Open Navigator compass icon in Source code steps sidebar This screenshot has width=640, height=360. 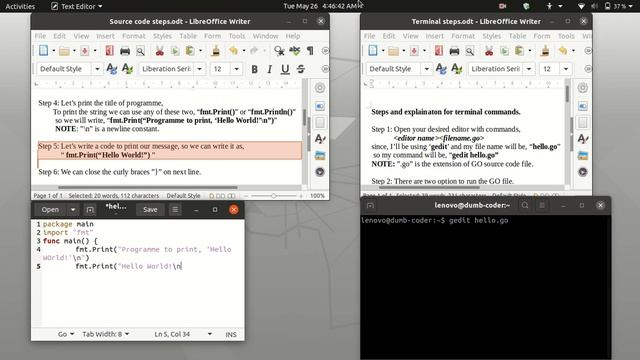coord(320,172)
